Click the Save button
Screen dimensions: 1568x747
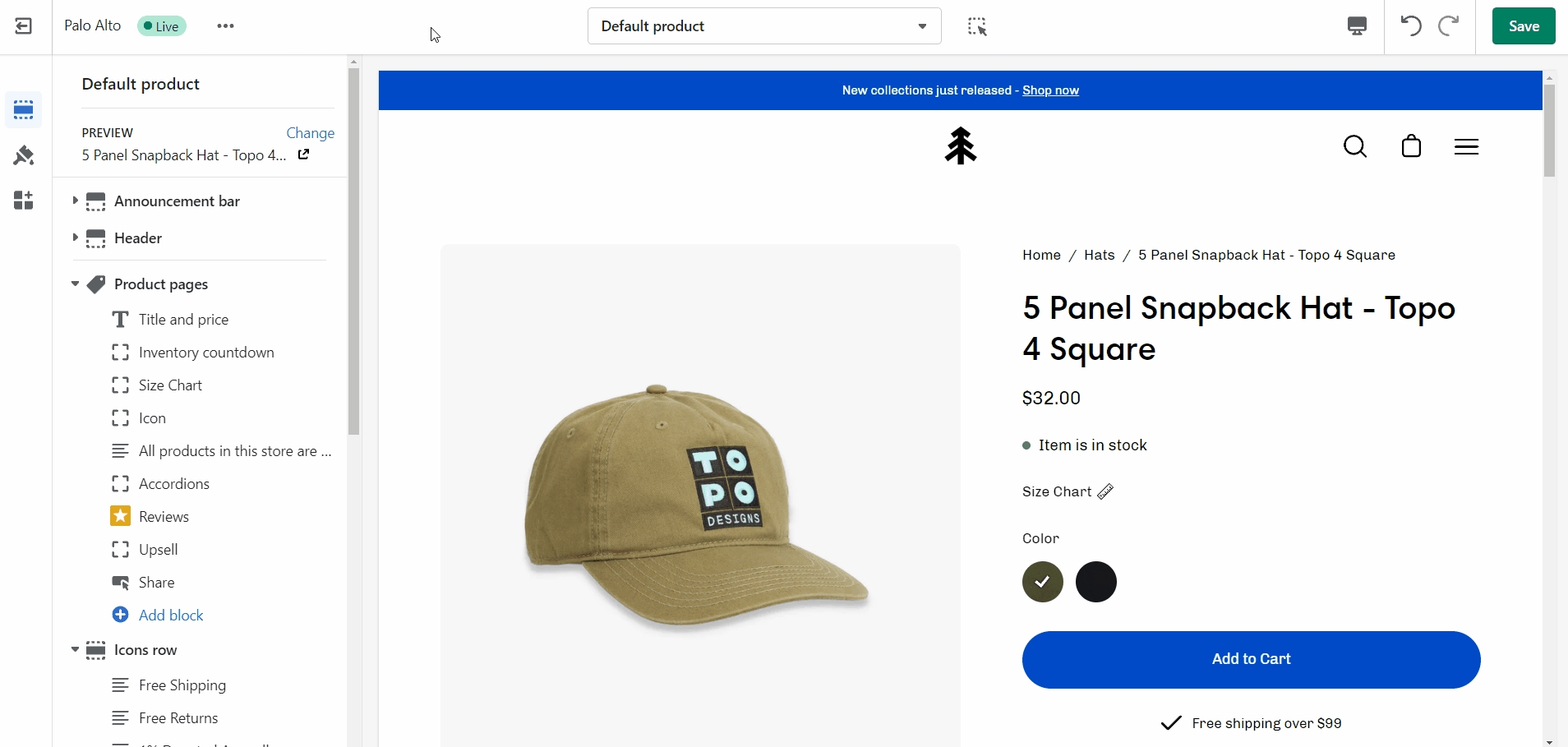1523,26
